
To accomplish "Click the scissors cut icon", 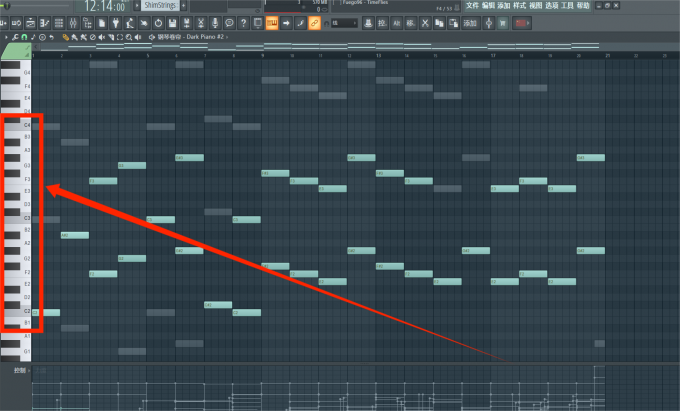I will (x=425, y=23).
